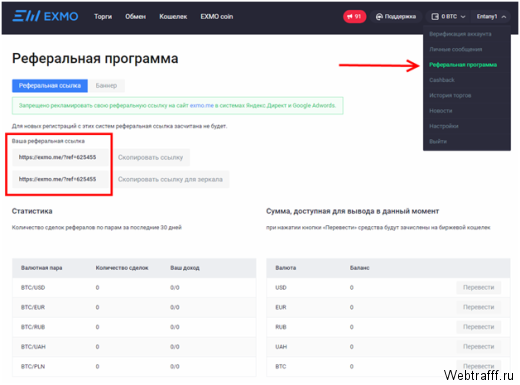Click the BTC currency cell in balance table
This screenshot has height=385, width=520.
tap(281, 366)
